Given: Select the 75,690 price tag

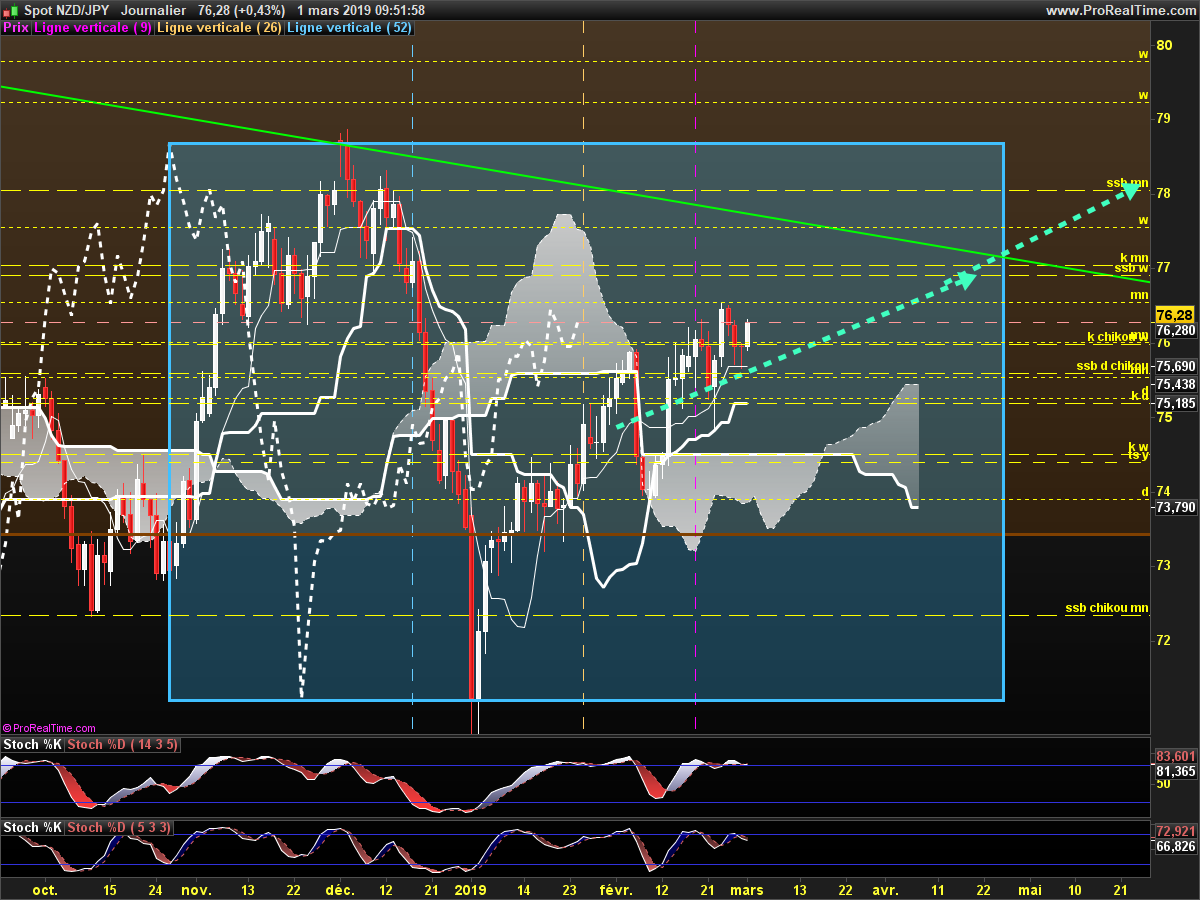Looking at the screenshot, I should tap(1176, 366).
